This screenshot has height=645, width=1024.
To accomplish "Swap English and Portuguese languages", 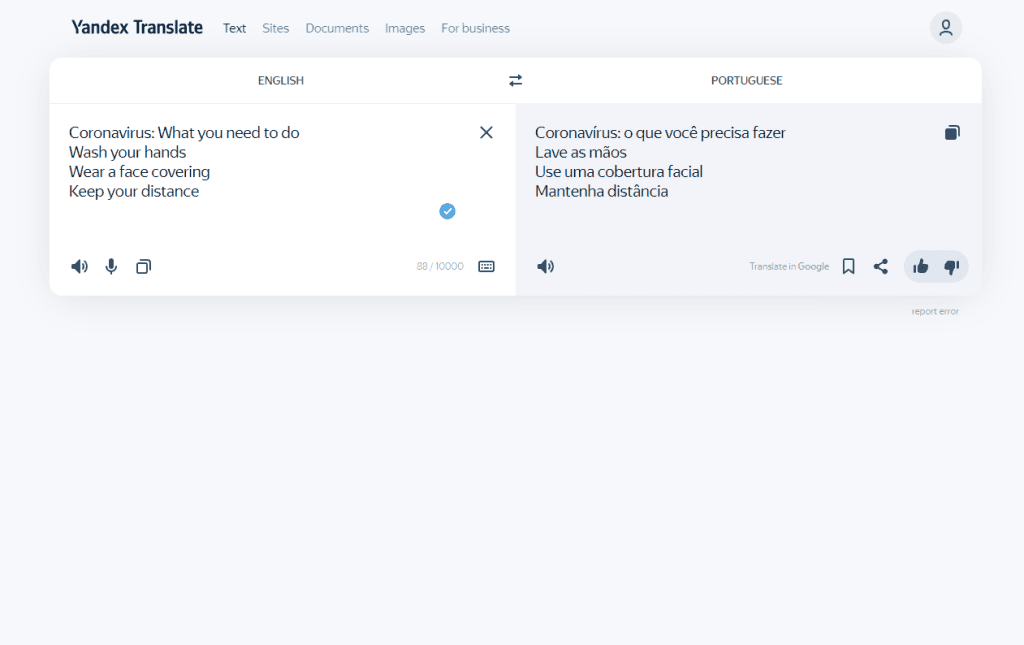I will 515,80.
